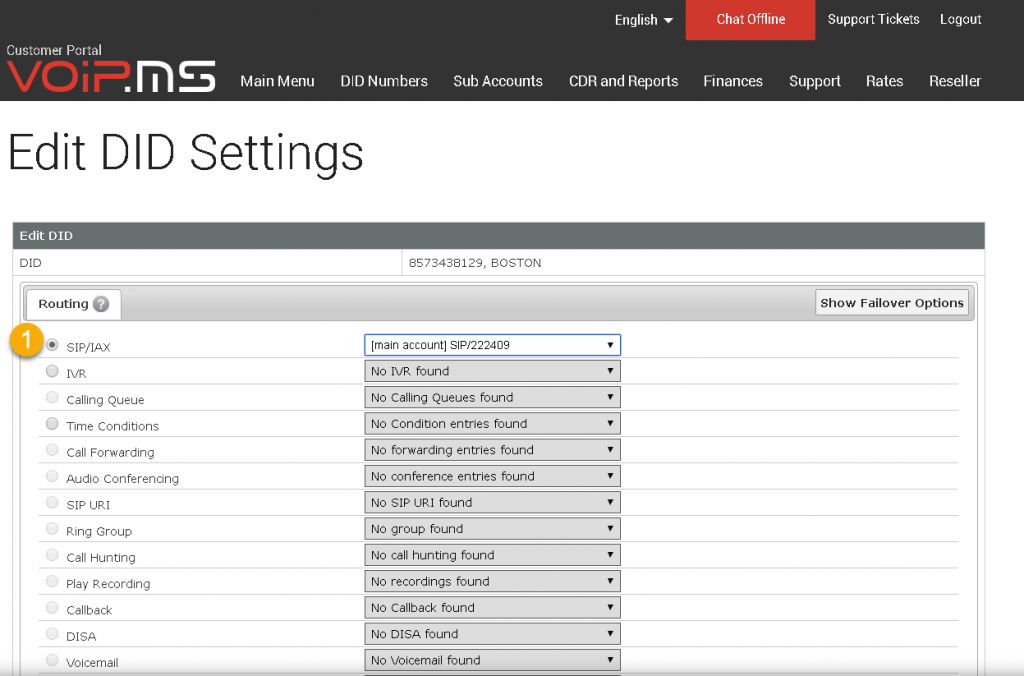The width and height of the screenshot is (1024, 676).
Task: Click Logout in the top bar
Action: pyautogui.click(x=960, y=19)
